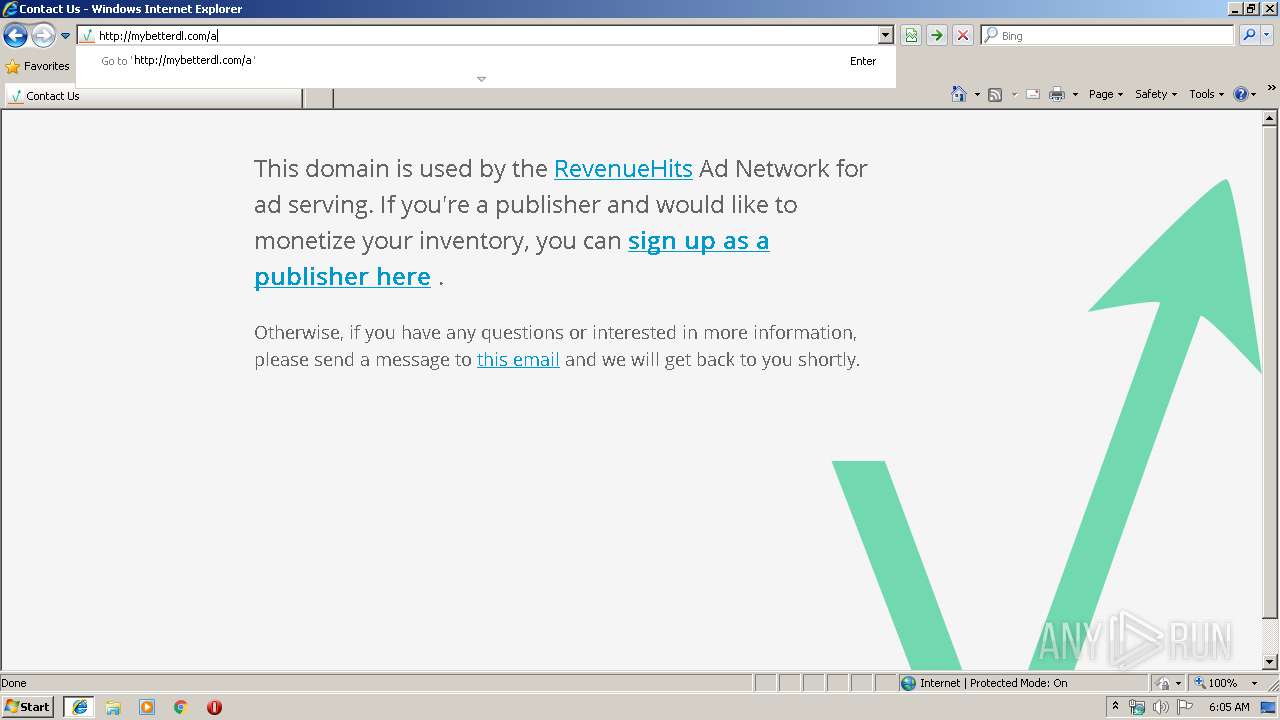Click the Print icon

[x=1057, y=94]
